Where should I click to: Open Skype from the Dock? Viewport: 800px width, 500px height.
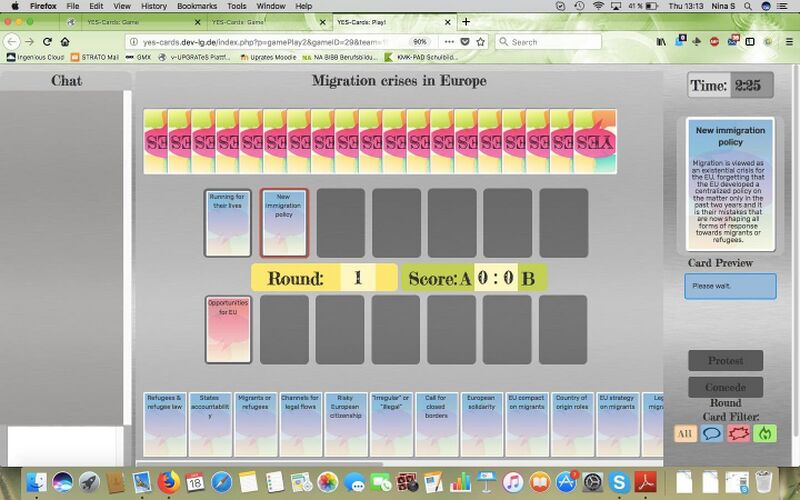619,482
